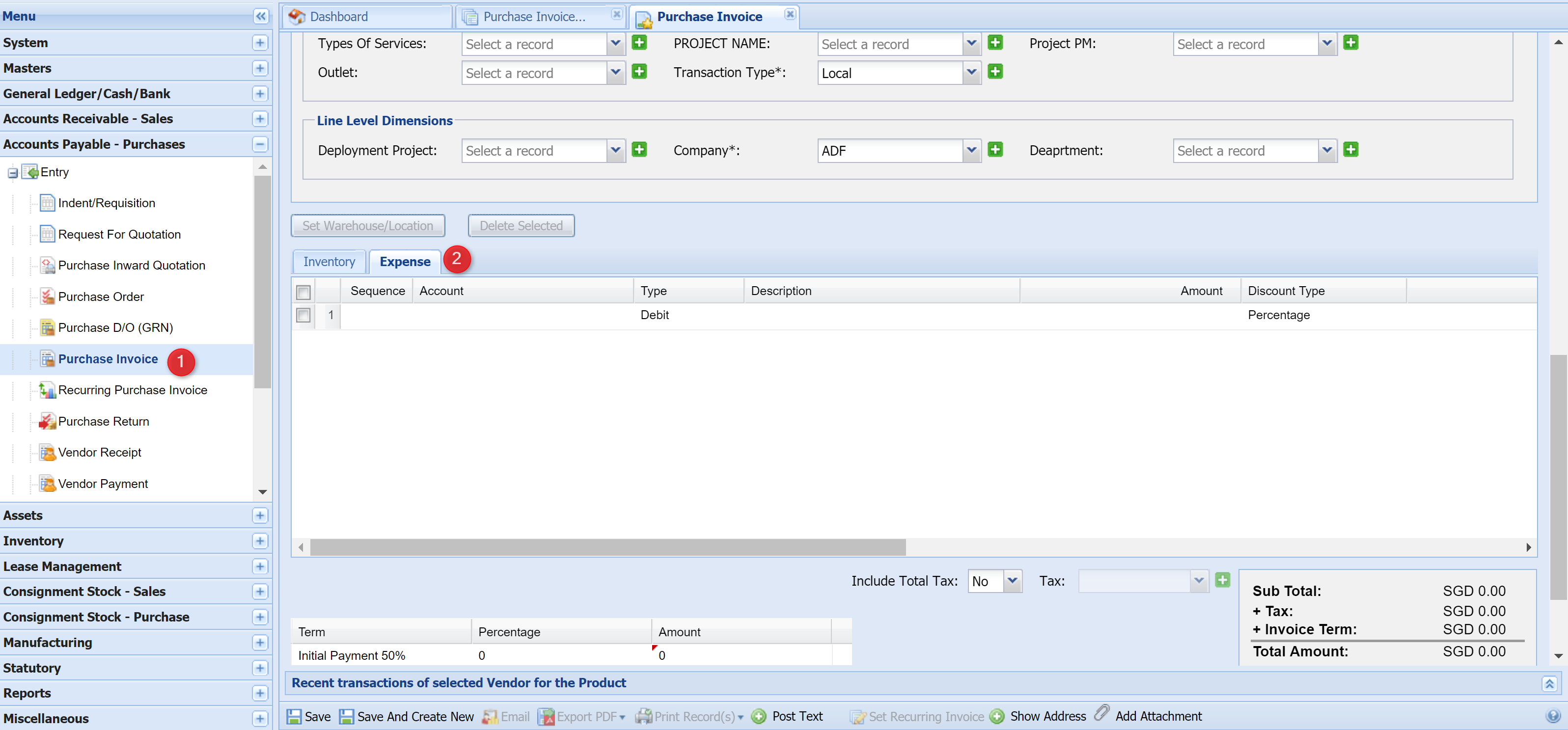
Task: Open Company dropdown showing ADF
Action: (x=971, y=151)
